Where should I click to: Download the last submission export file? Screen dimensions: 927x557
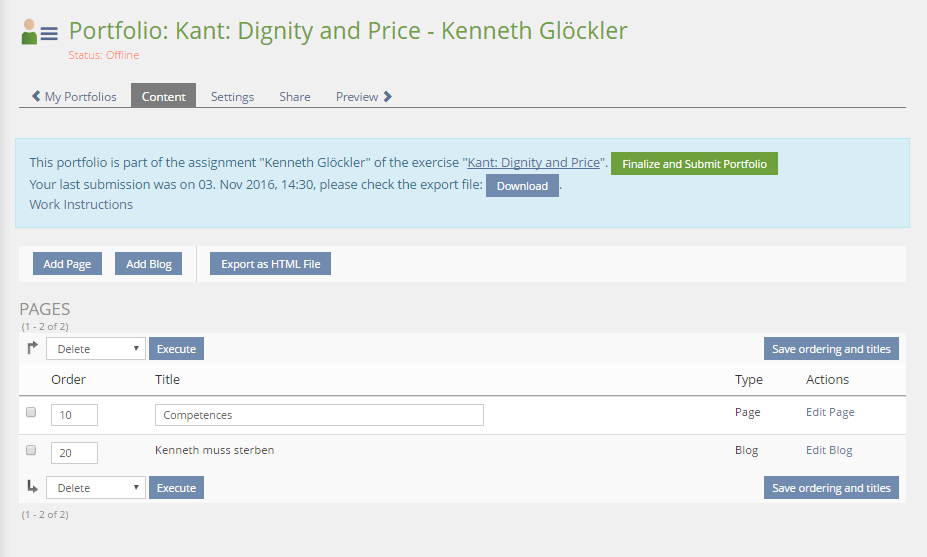(522, 186)
